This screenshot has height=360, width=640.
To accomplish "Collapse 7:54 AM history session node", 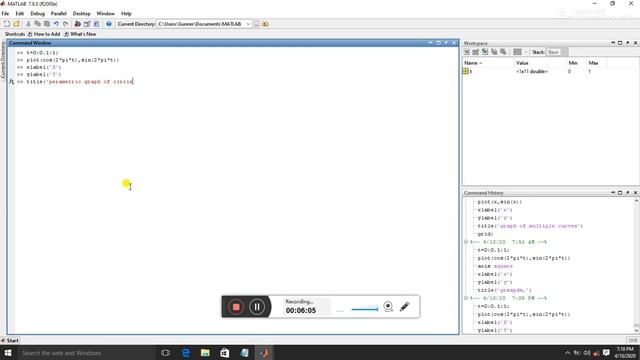I will 466,242.
